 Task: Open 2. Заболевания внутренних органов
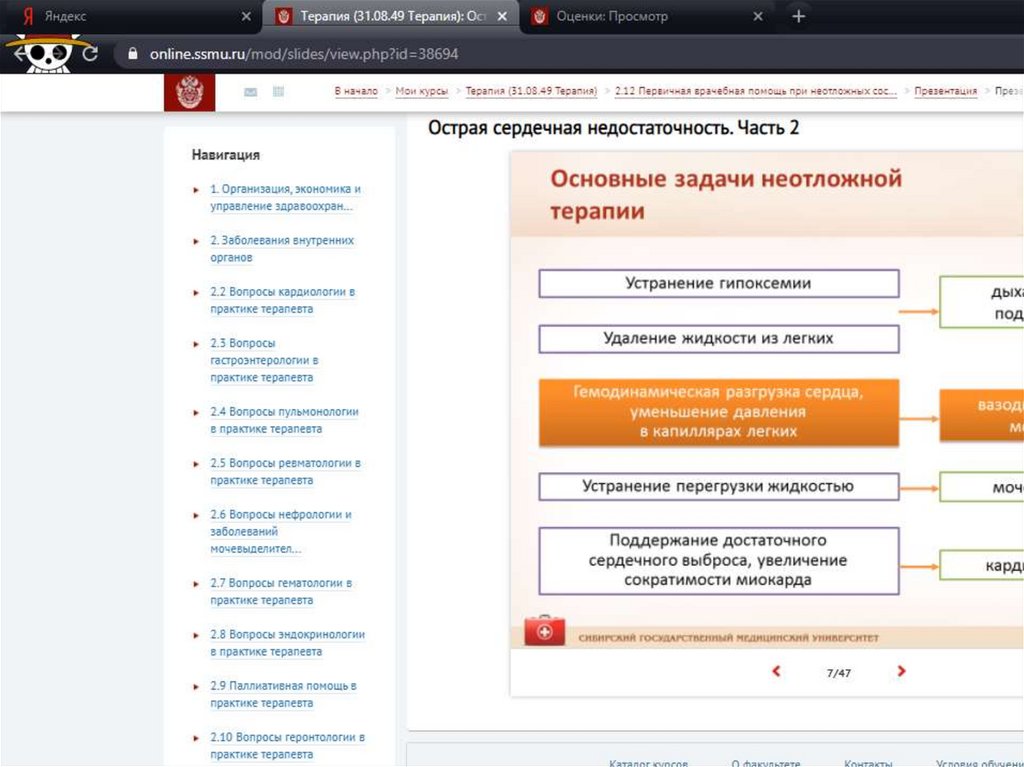coord(282,249)
